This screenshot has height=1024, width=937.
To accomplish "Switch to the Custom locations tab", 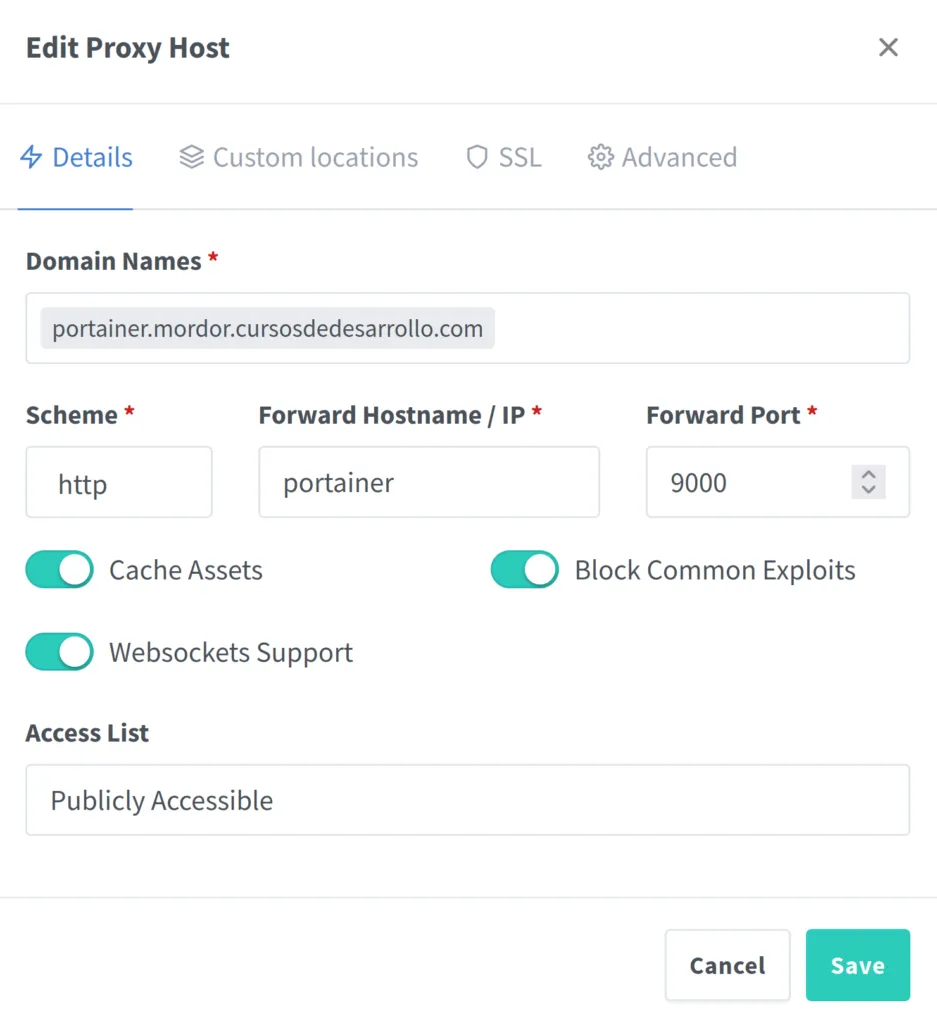I will point(315,158).
